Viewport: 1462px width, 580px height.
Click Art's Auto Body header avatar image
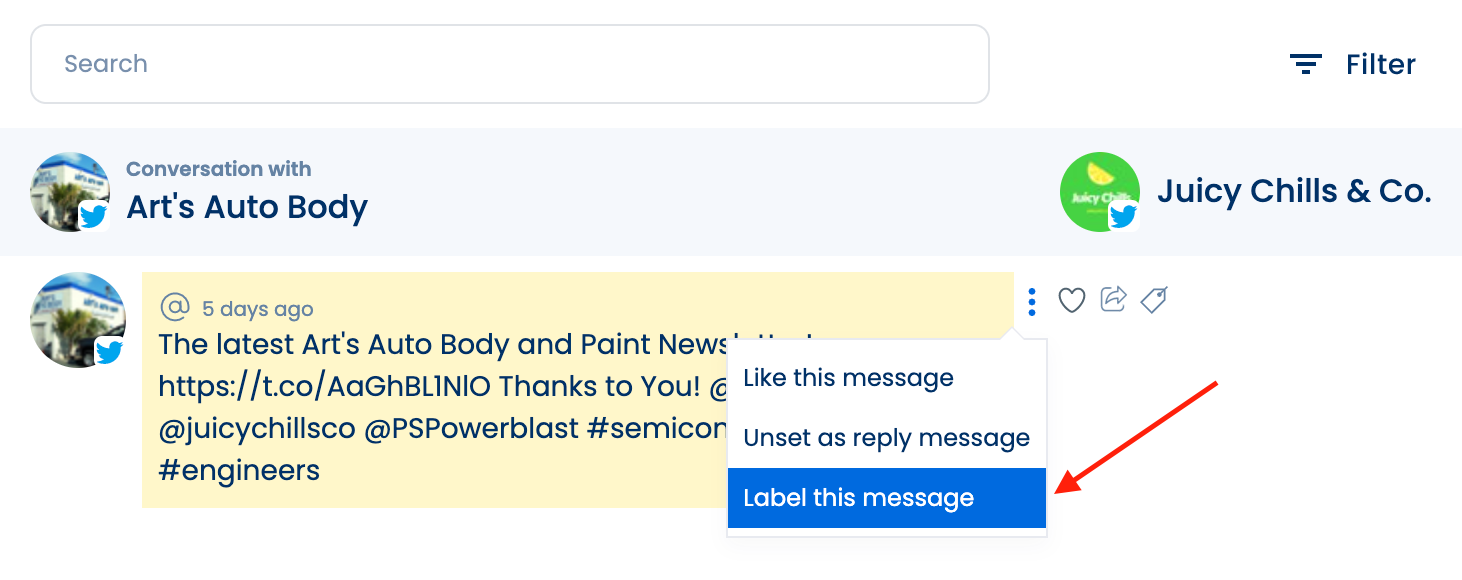pos(70,192)
